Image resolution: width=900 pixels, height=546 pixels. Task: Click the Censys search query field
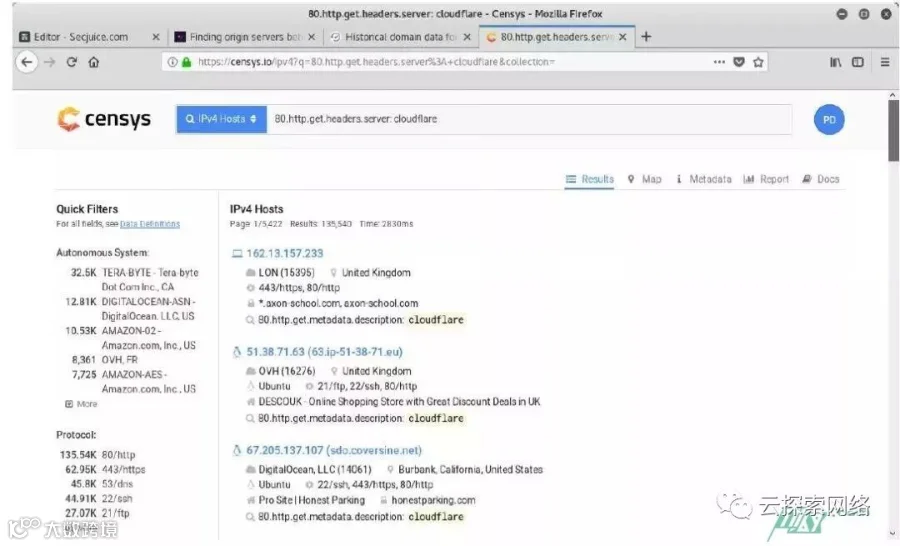click(x=529, y=119)
